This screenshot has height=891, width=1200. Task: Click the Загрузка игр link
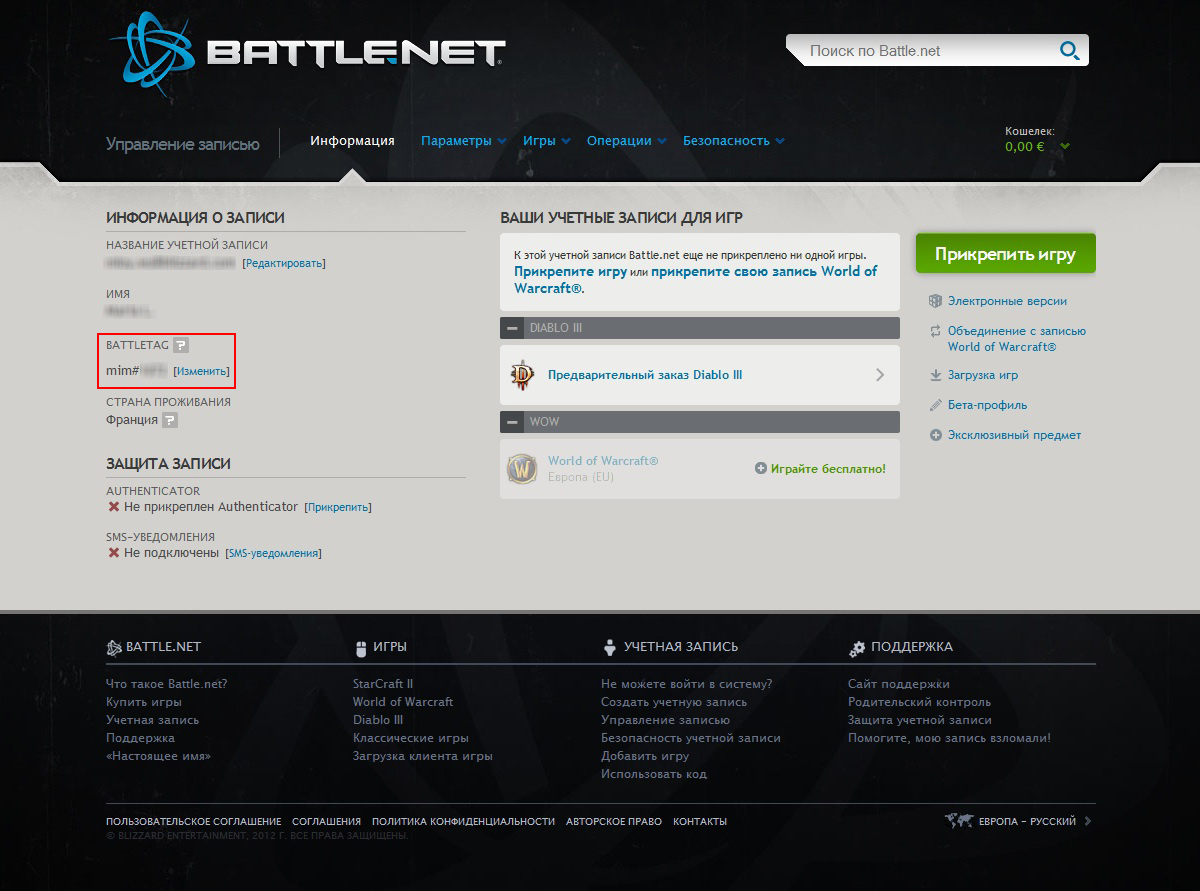click(x=983, y=375)
